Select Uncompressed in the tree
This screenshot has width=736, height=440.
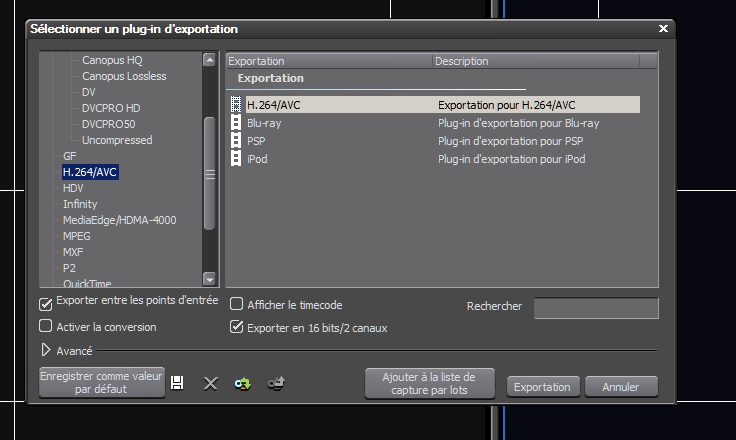point(117,140)
